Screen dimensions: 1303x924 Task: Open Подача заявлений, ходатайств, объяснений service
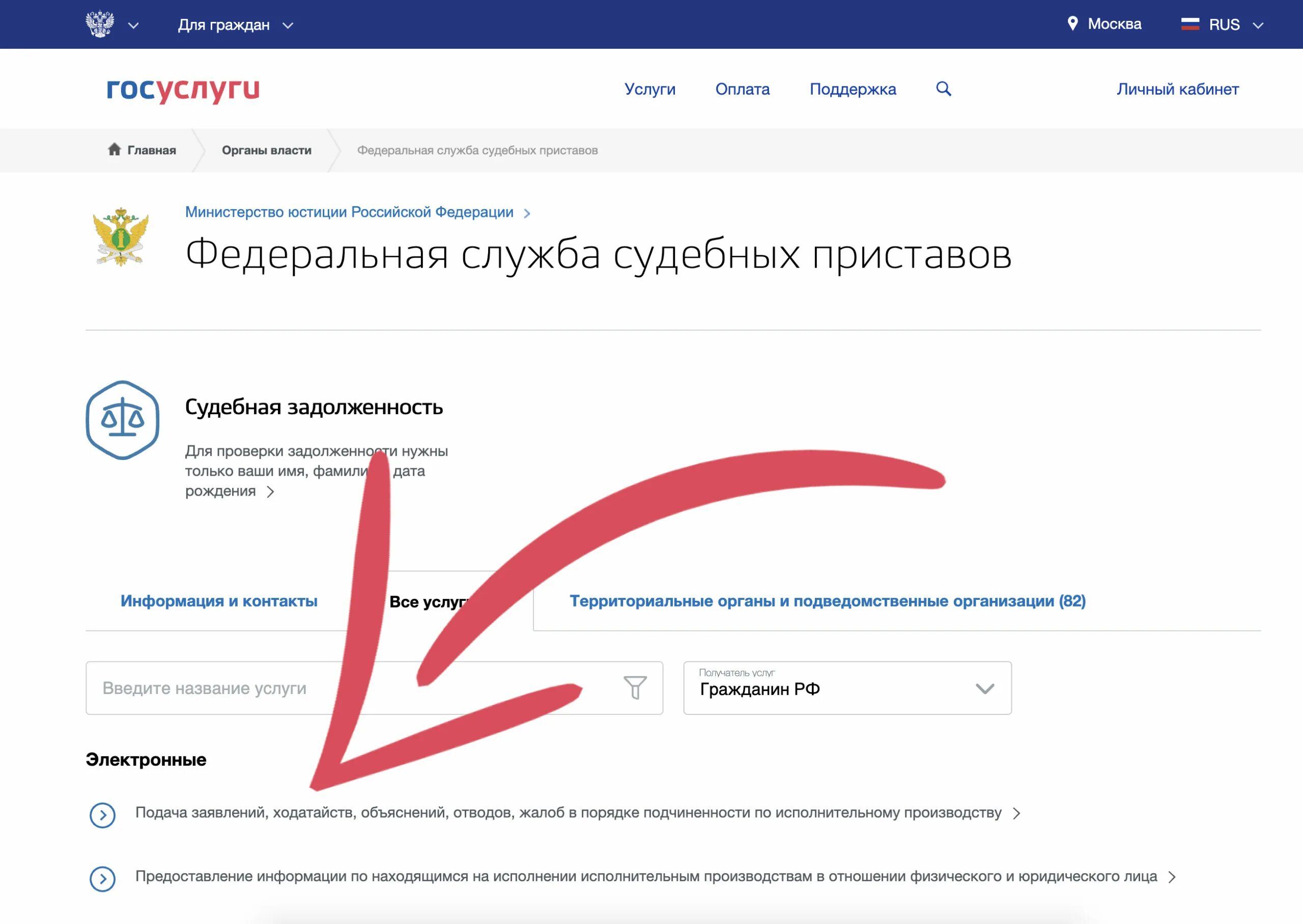pos(568,813)
